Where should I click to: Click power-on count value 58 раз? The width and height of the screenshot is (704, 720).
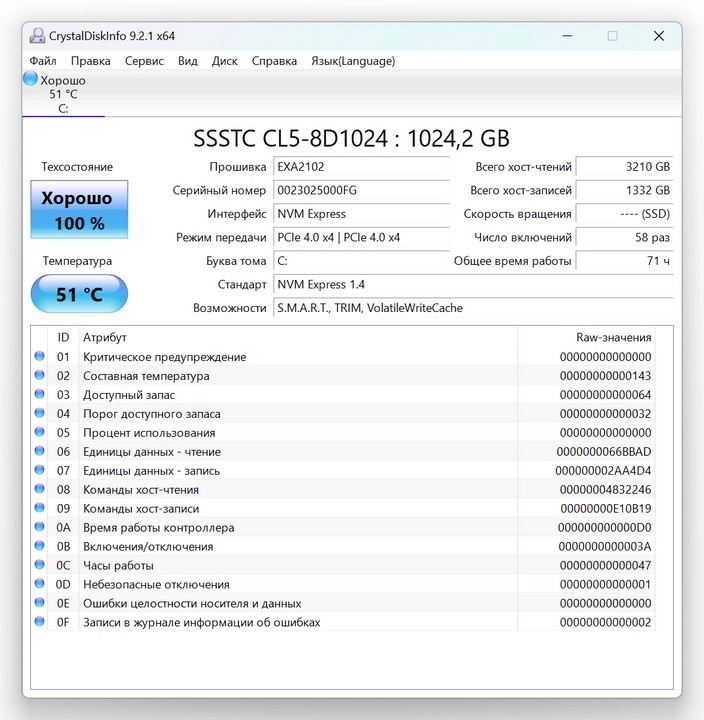[x=625, y=237]
